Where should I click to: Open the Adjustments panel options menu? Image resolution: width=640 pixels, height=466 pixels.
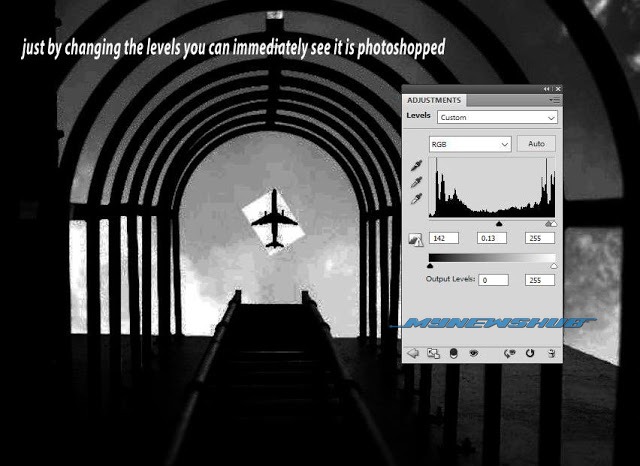pyautogui.click(x=555, y=100)
